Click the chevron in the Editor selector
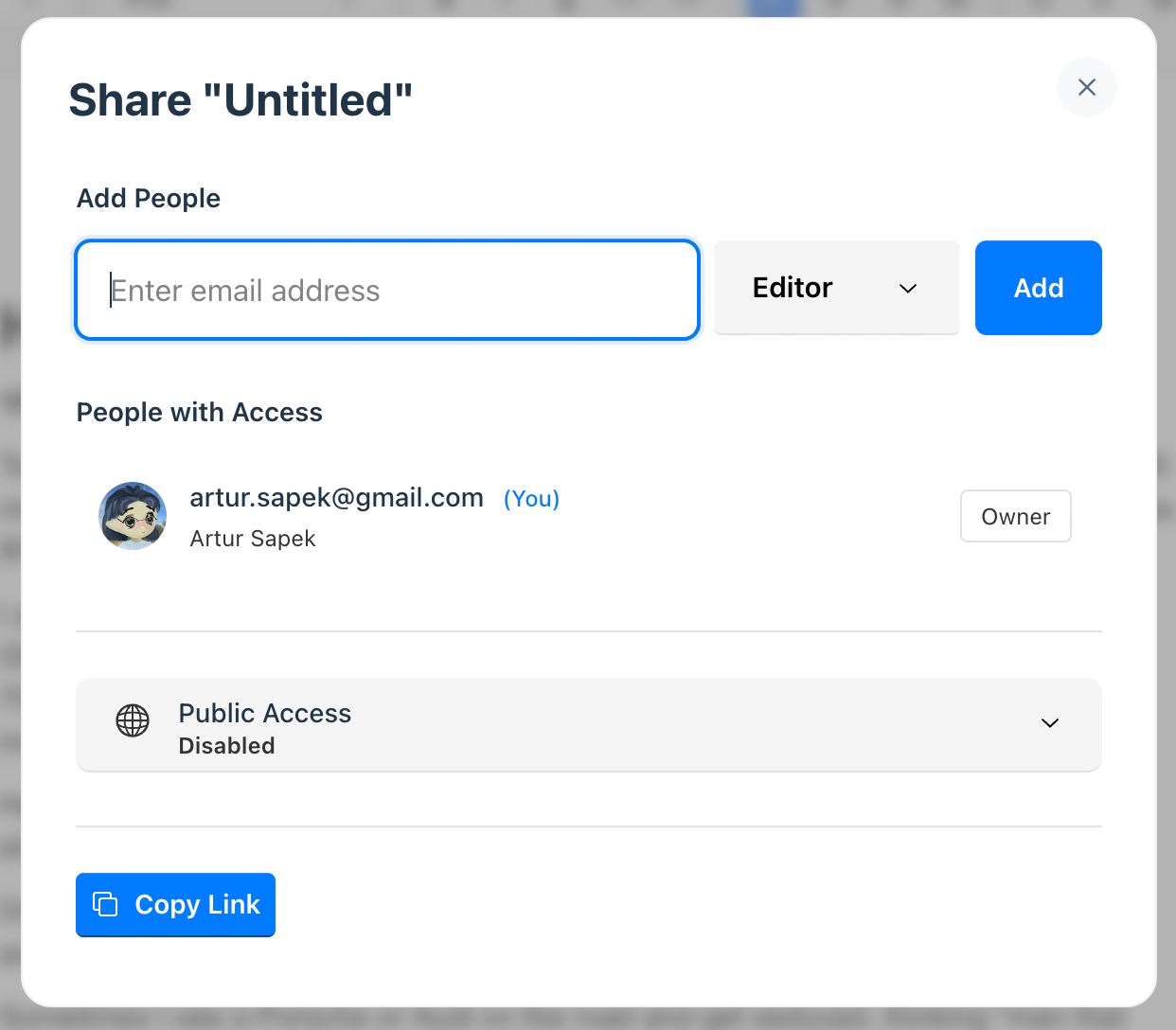 coord(908,289)
